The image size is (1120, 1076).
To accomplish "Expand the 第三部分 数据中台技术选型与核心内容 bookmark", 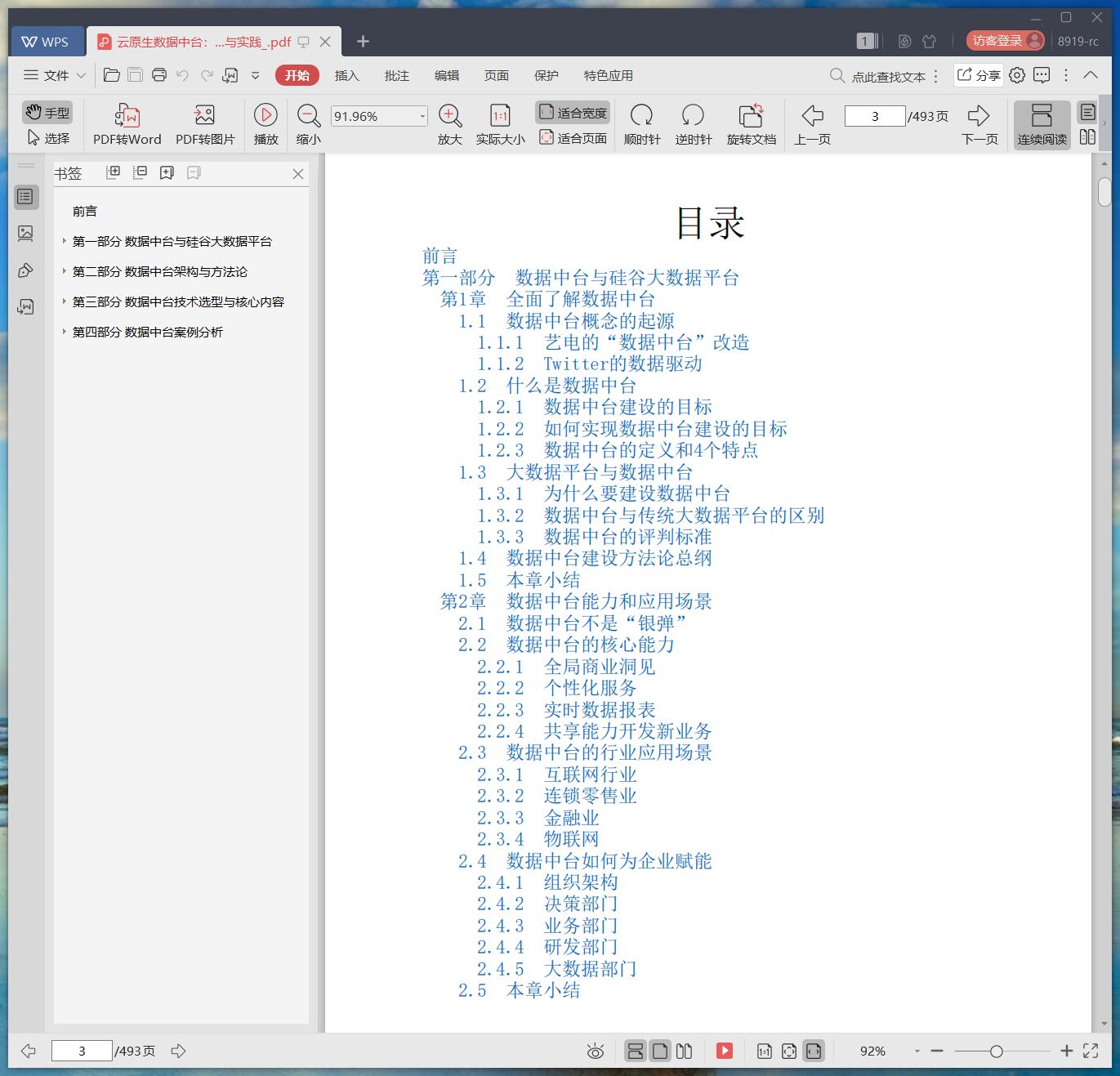I will 64,301.
